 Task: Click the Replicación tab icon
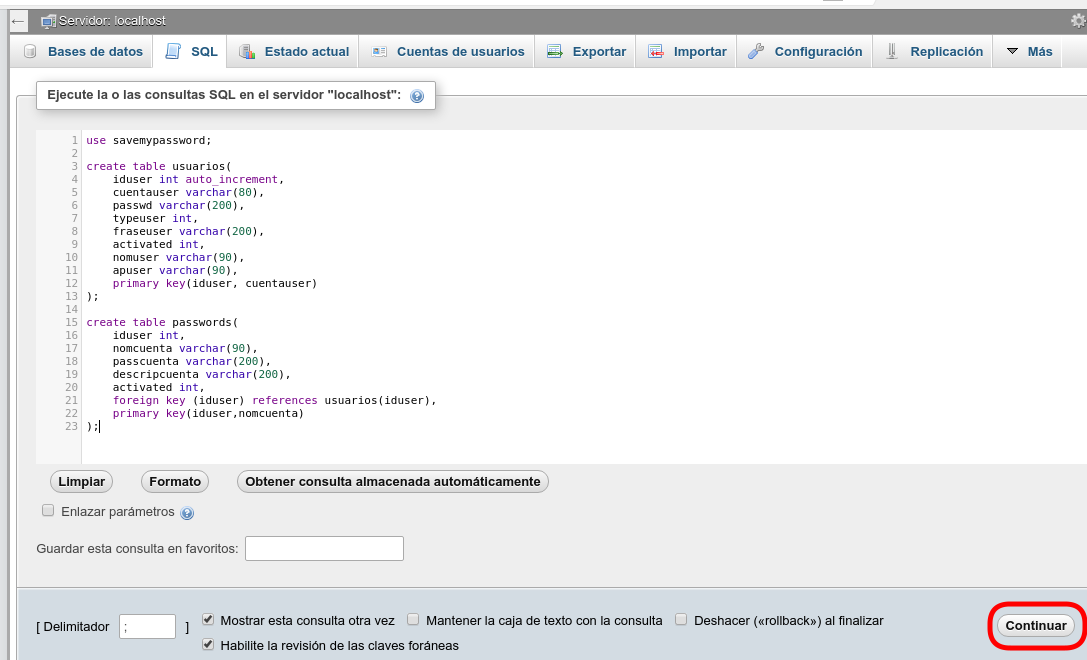click(x=892, y=51)
